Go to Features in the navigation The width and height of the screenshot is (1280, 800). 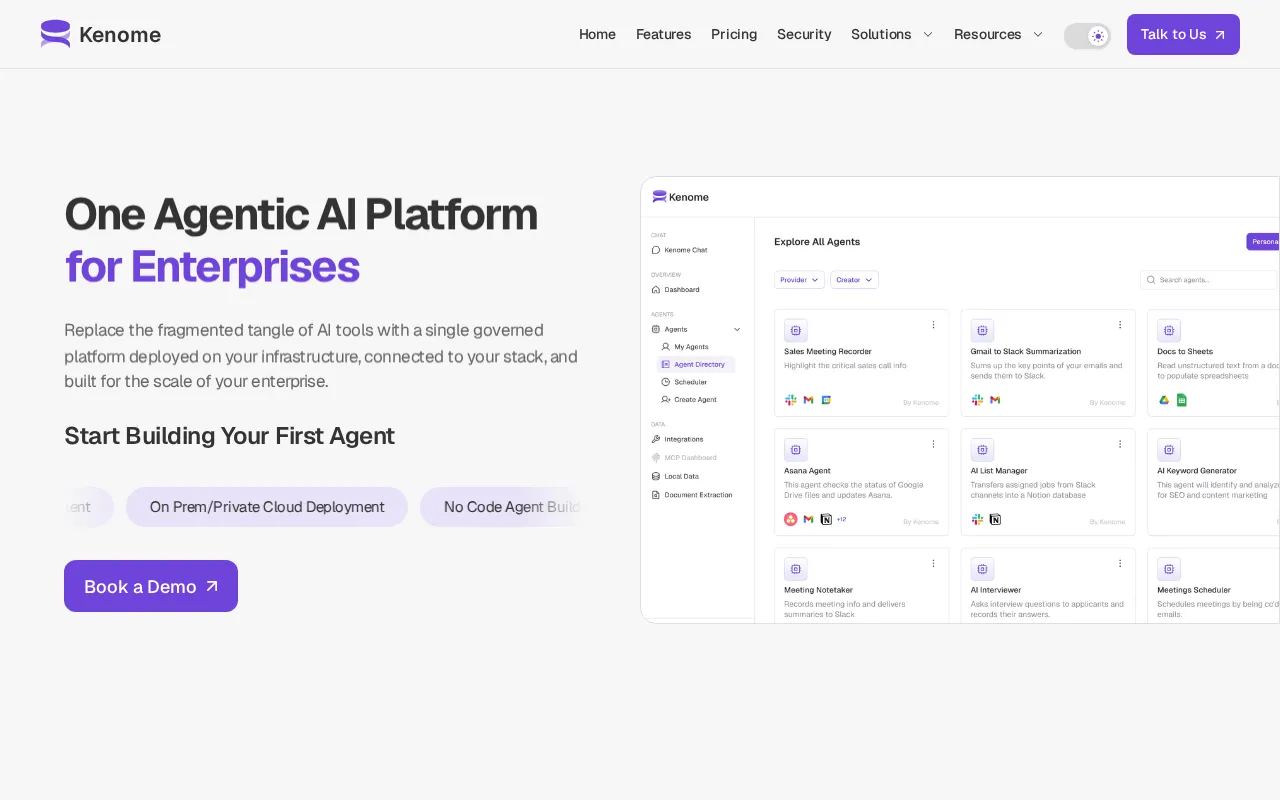pyautogui.click(x=663, y=34)
